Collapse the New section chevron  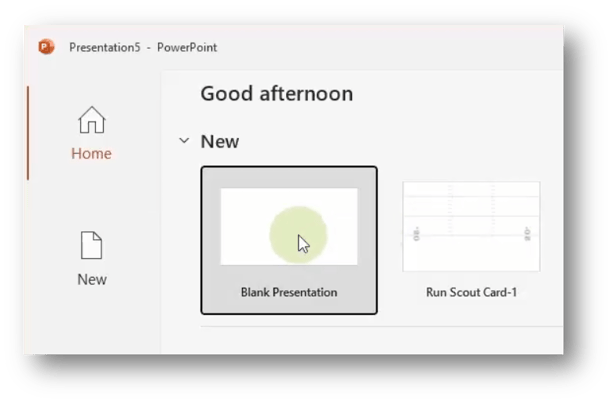click(x=184, y=140)
